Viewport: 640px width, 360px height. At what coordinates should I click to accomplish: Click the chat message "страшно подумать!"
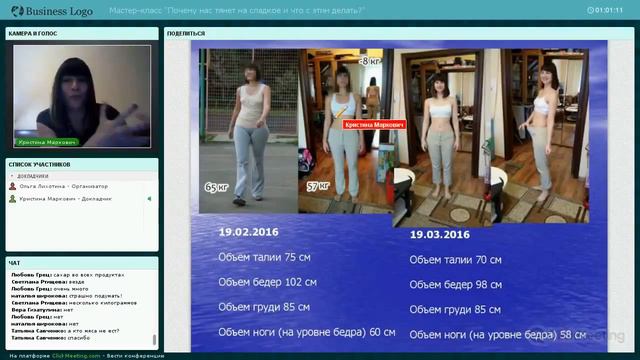pos(96,296)
